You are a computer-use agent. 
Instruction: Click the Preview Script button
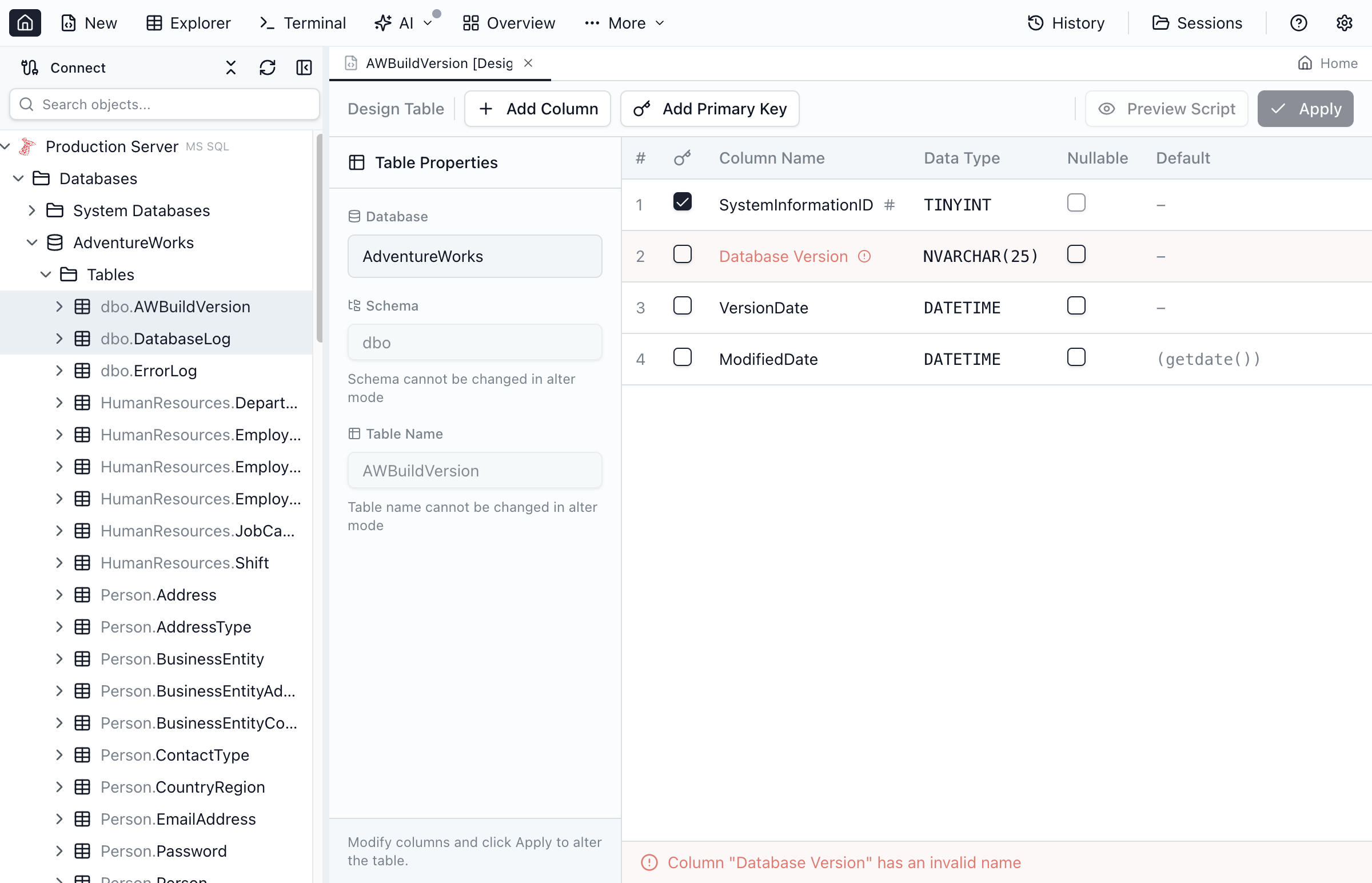1166,109
